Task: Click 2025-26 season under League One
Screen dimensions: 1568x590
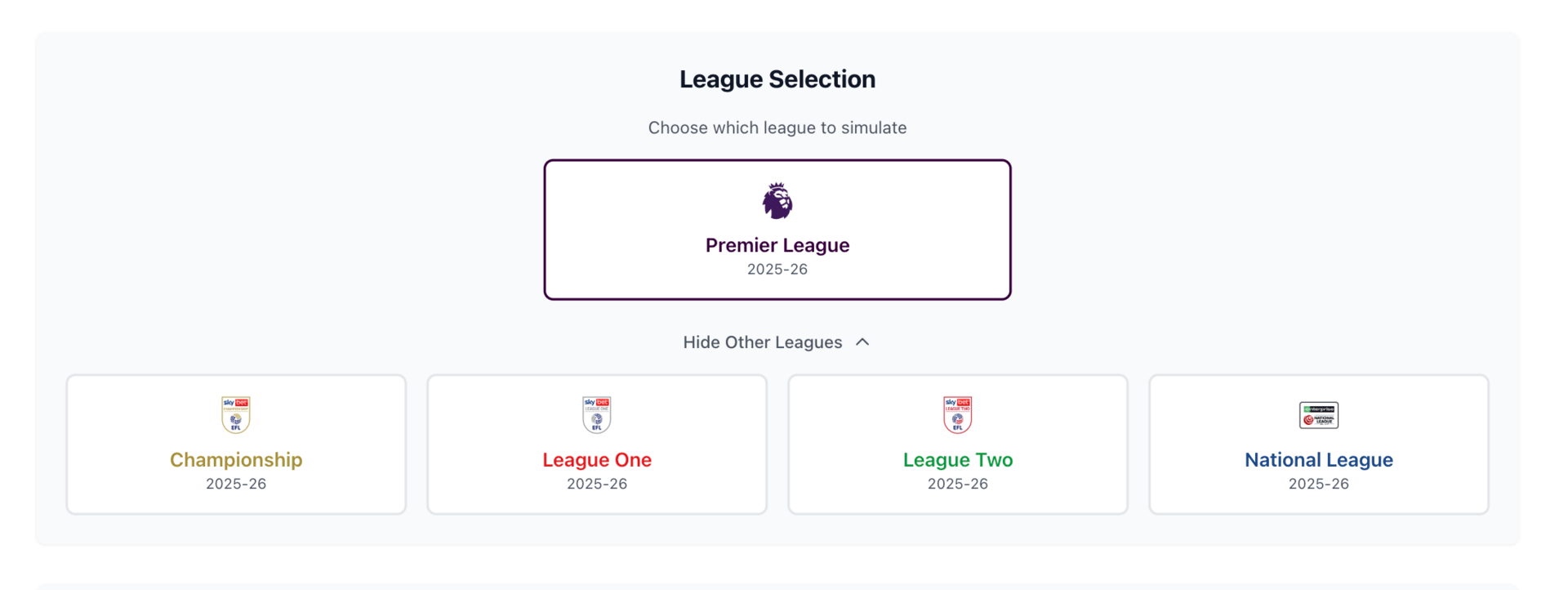Action: pyautogui.click(x=597, y=484)
